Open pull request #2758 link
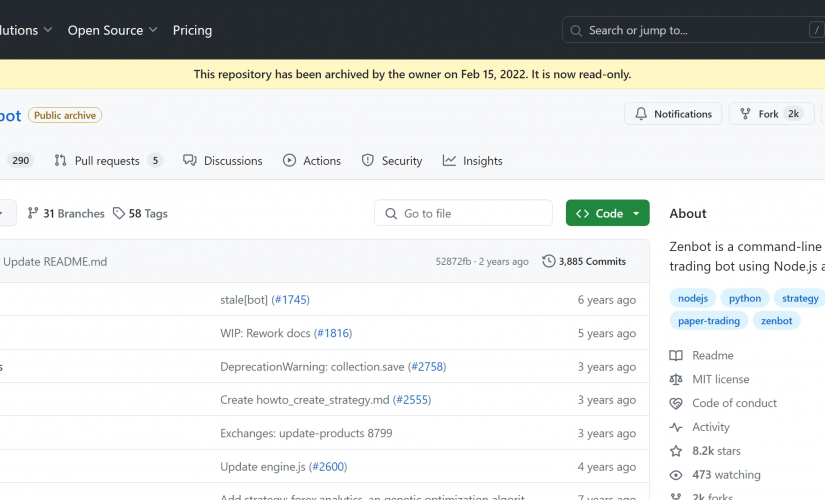The width and height of the screenshot is (825, 500). click(427, 366)
